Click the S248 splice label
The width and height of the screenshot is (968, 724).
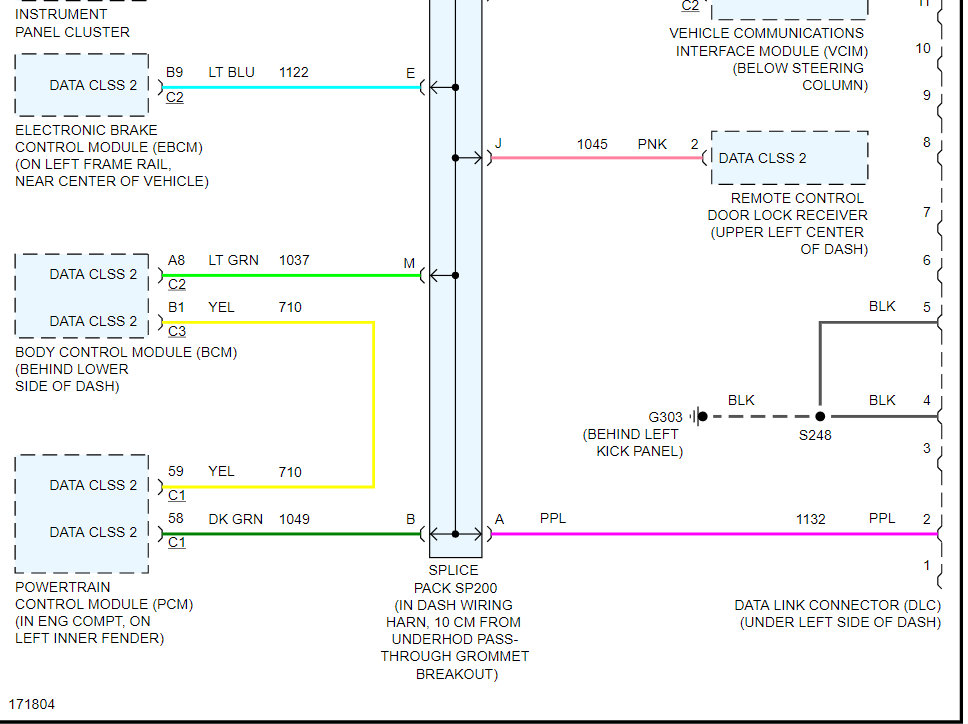(815, 435)
